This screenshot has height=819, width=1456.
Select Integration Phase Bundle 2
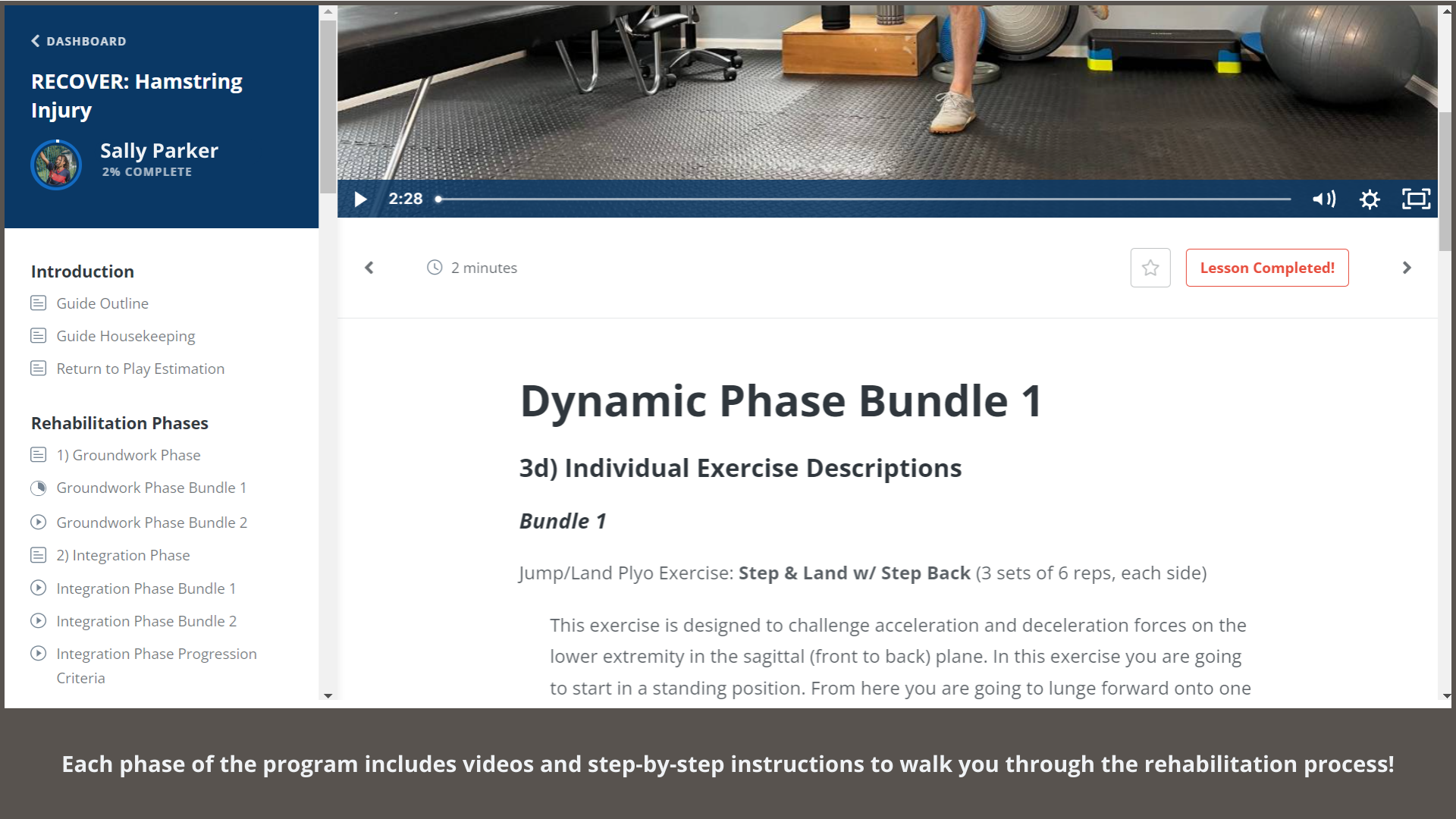tap(146, 621)
